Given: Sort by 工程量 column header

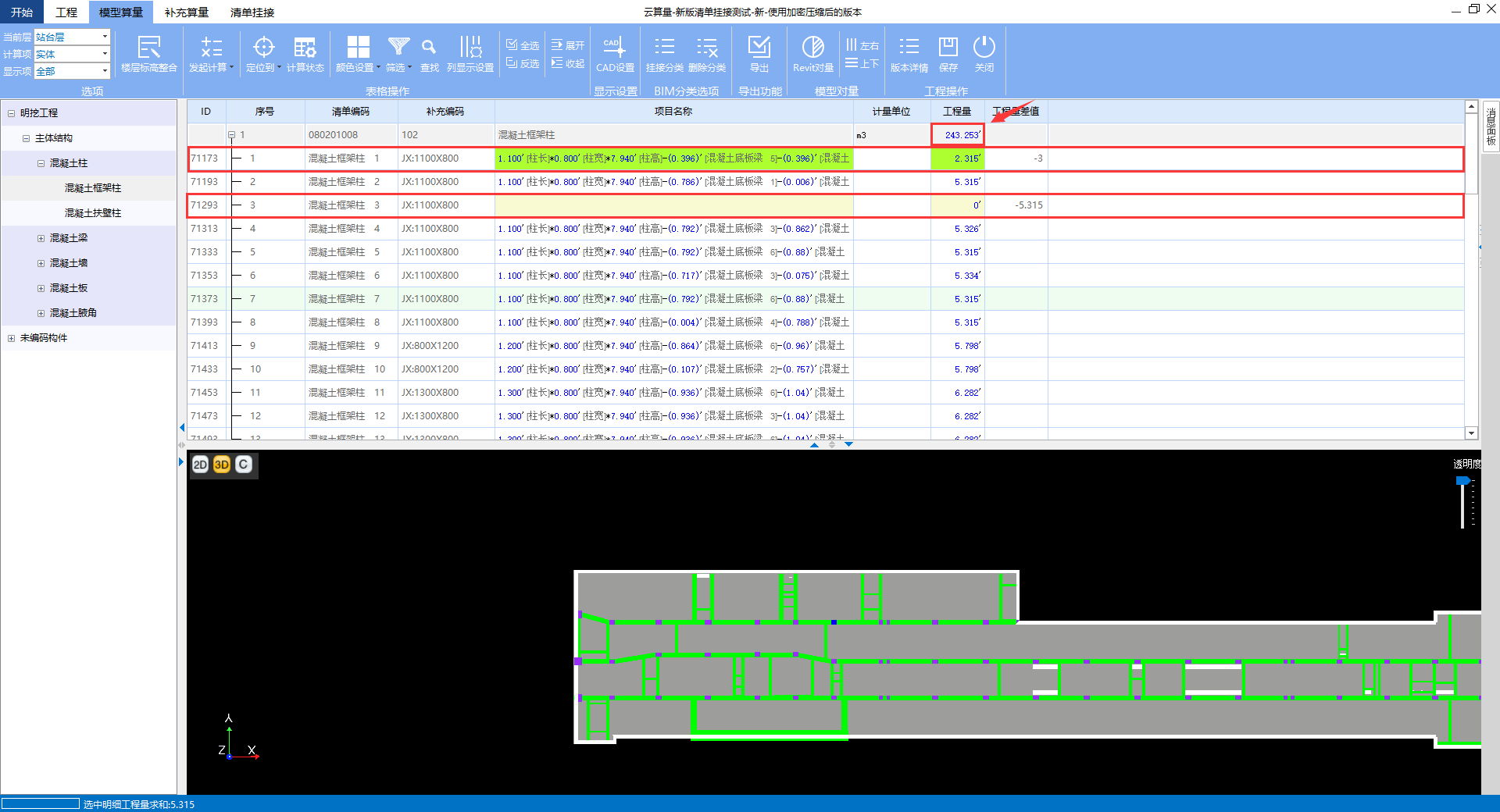Looking at the screenshot, I should click(x=957, y=112).
